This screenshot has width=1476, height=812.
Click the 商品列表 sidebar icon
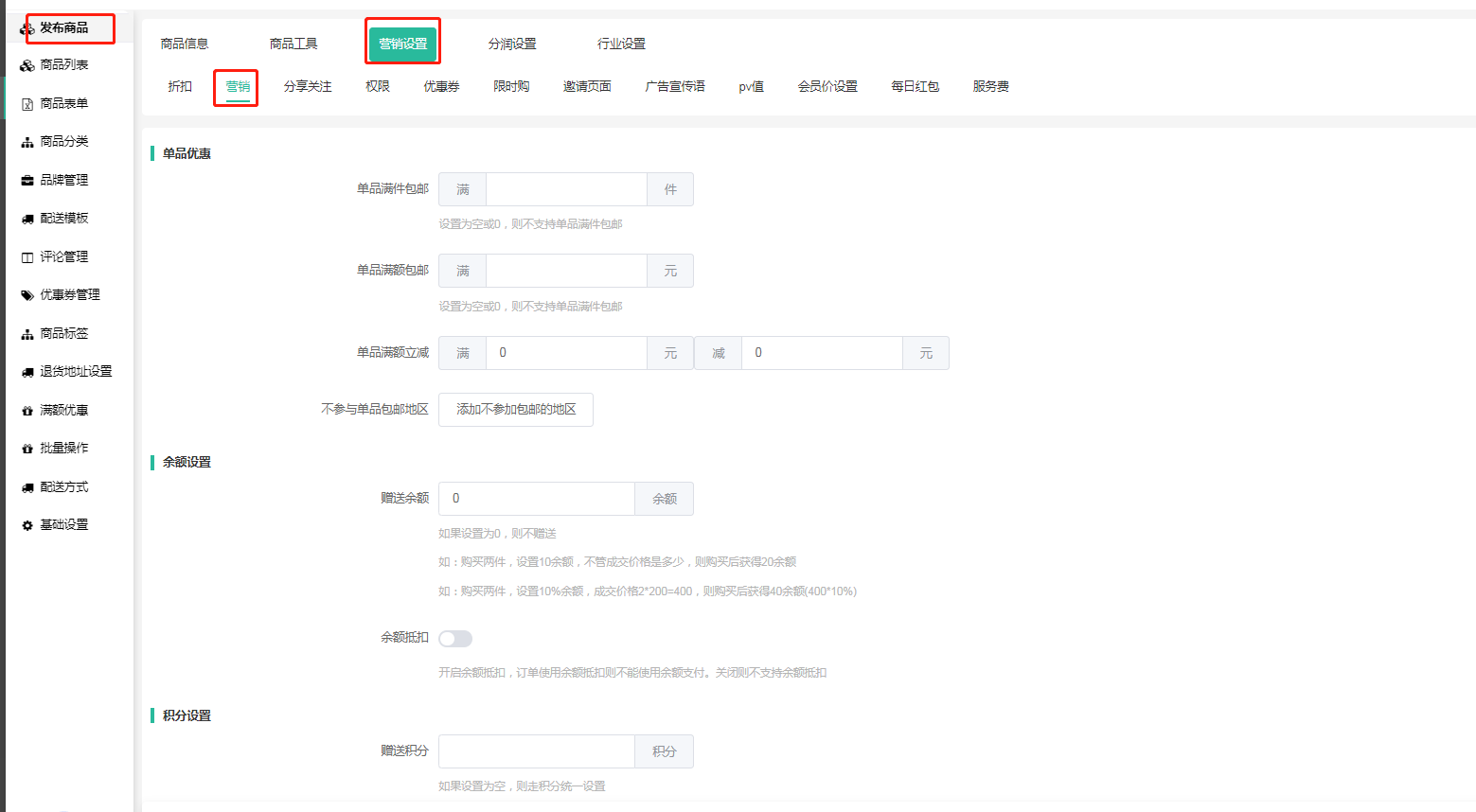(27, 65)
